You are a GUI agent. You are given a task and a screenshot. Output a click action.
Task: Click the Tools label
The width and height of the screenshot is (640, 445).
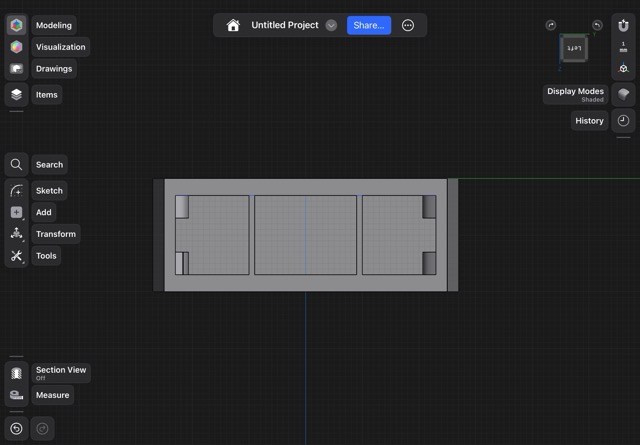tap(46, 256)
